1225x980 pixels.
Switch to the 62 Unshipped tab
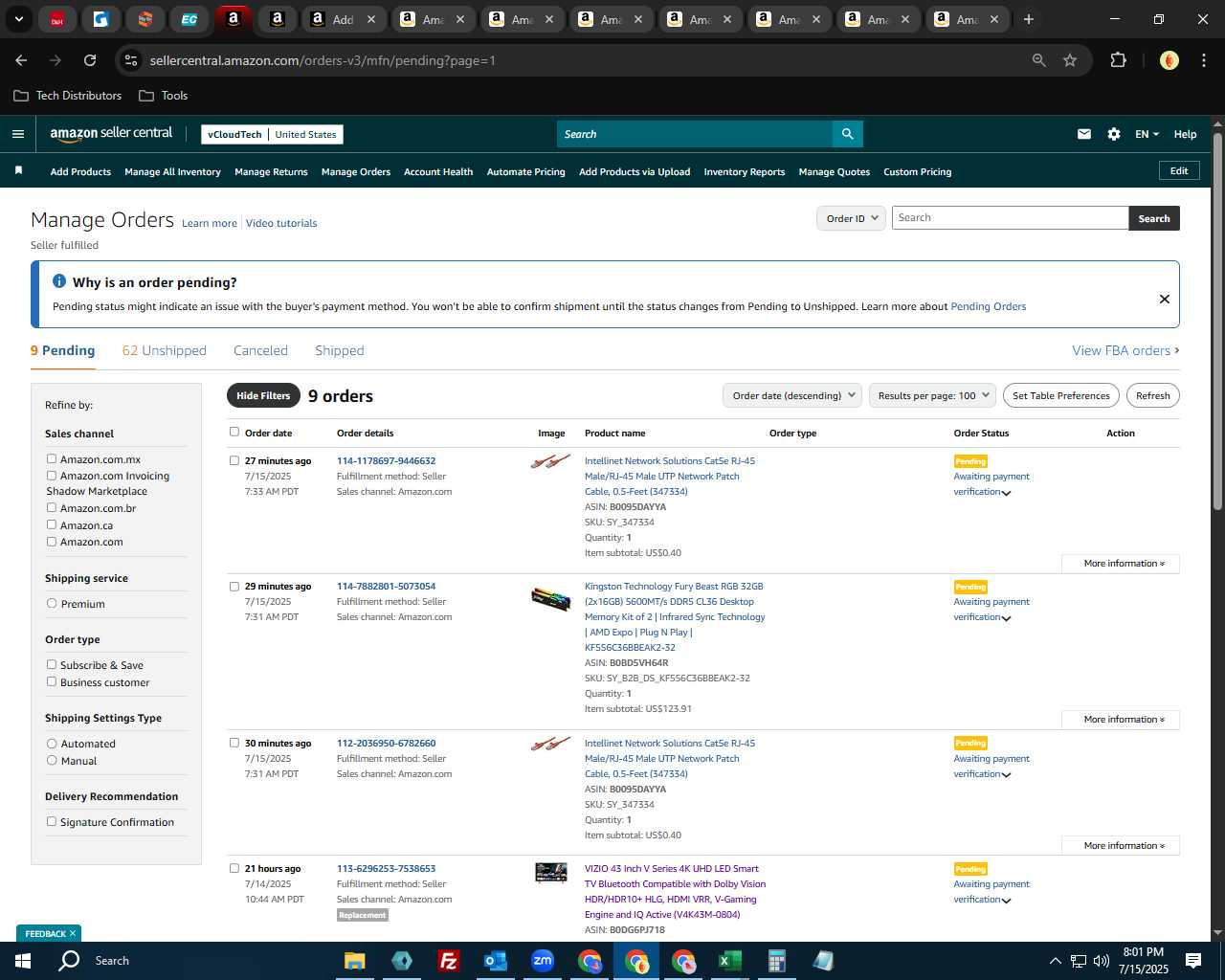(x=165, y=350)
